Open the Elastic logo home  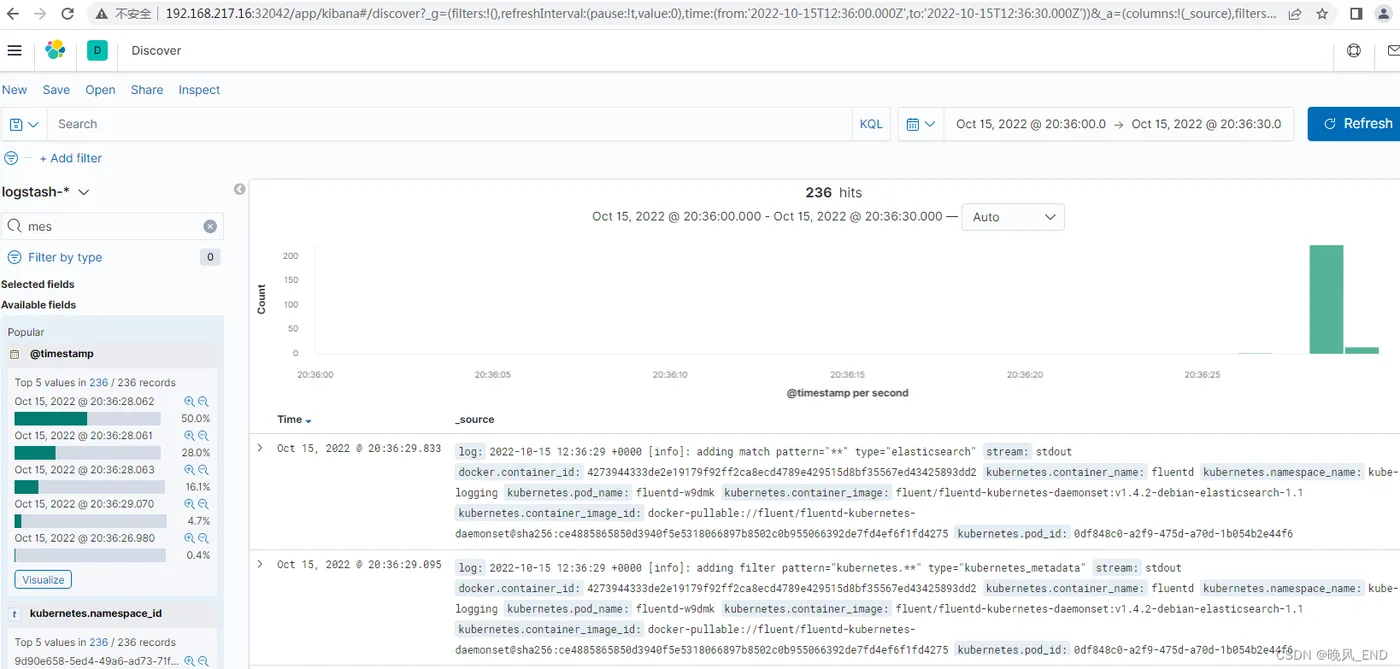55,50
